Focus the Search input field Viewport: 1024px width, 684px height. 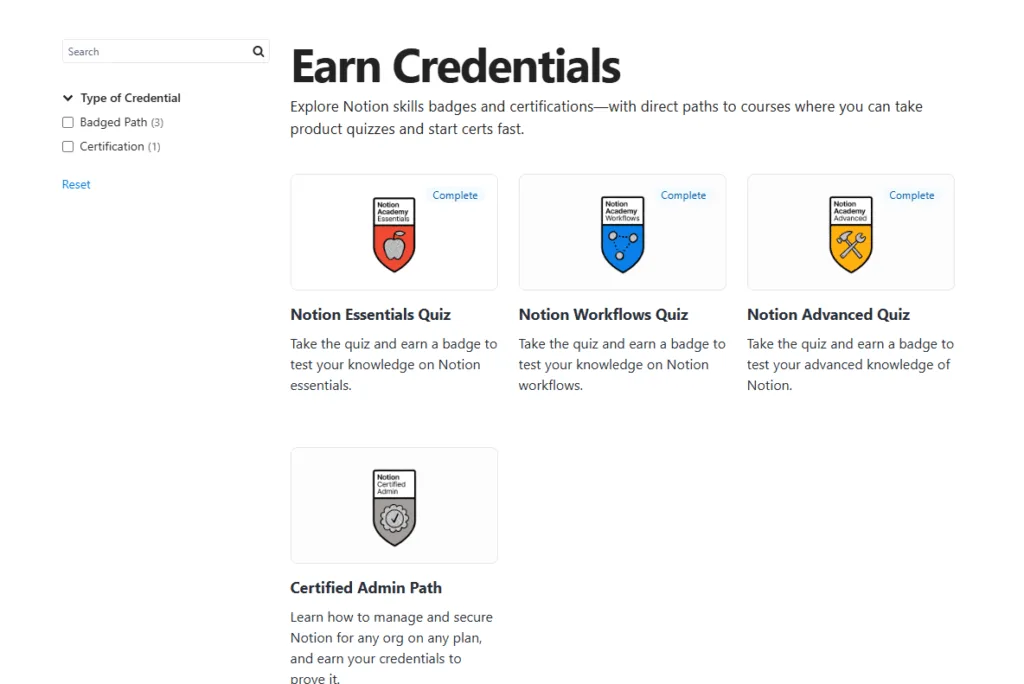pos(155,52)
